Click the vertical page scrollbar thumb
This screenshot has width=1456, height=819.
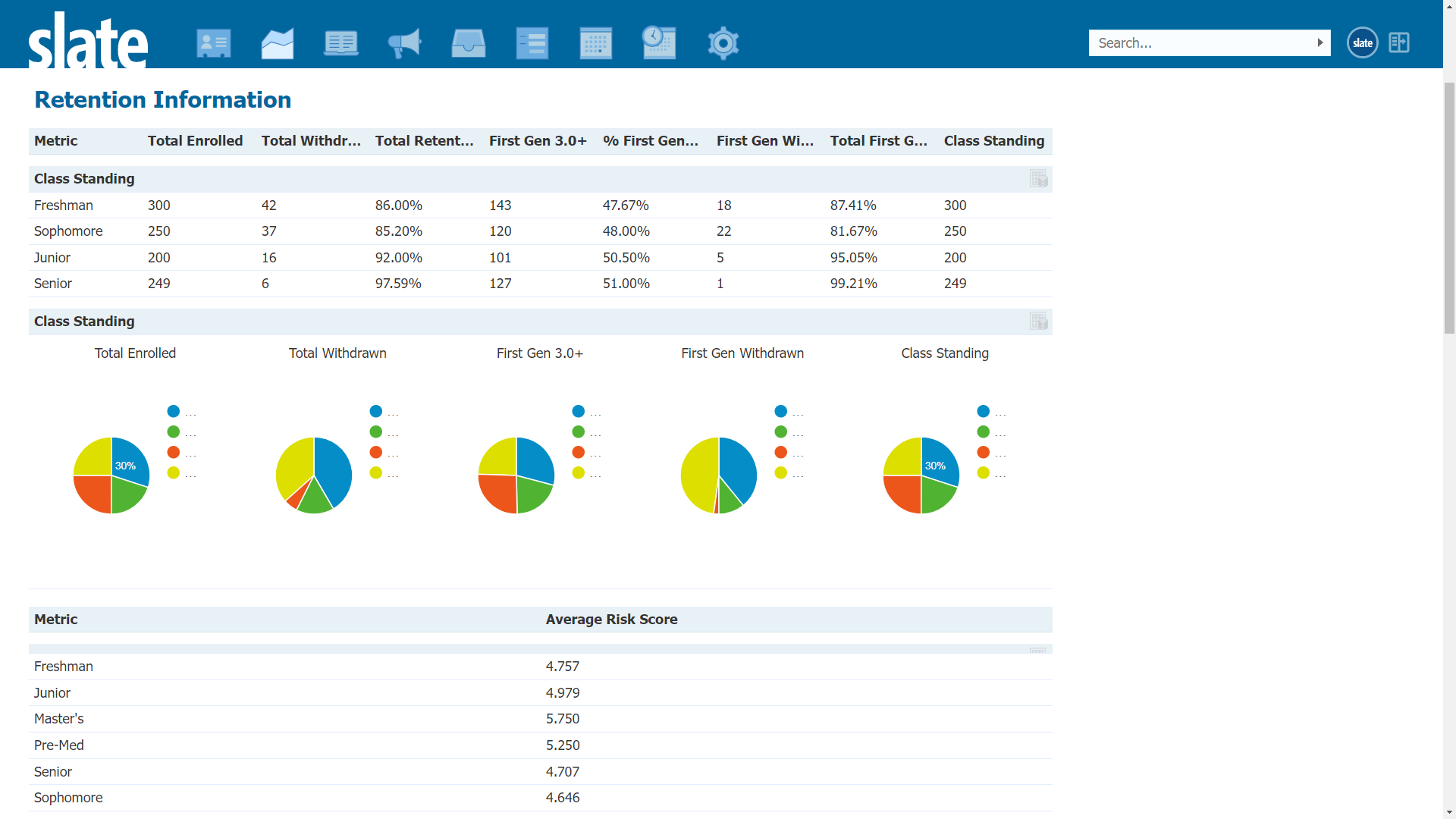[1449, 206]
